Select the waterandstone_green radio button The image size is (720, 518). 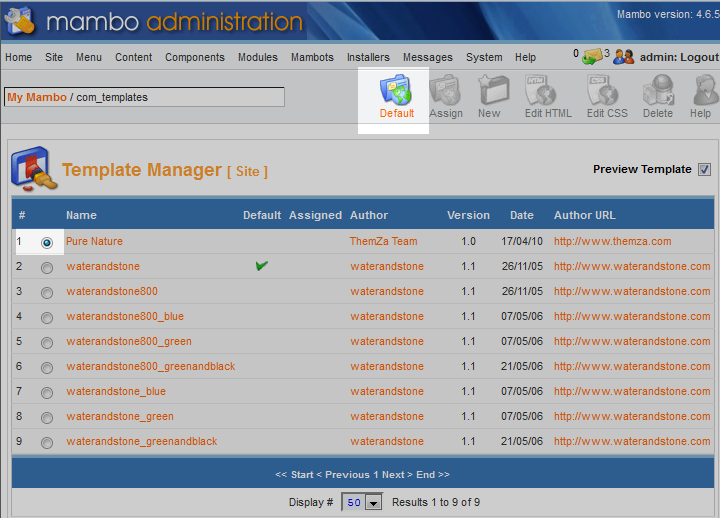coord(46,417)
